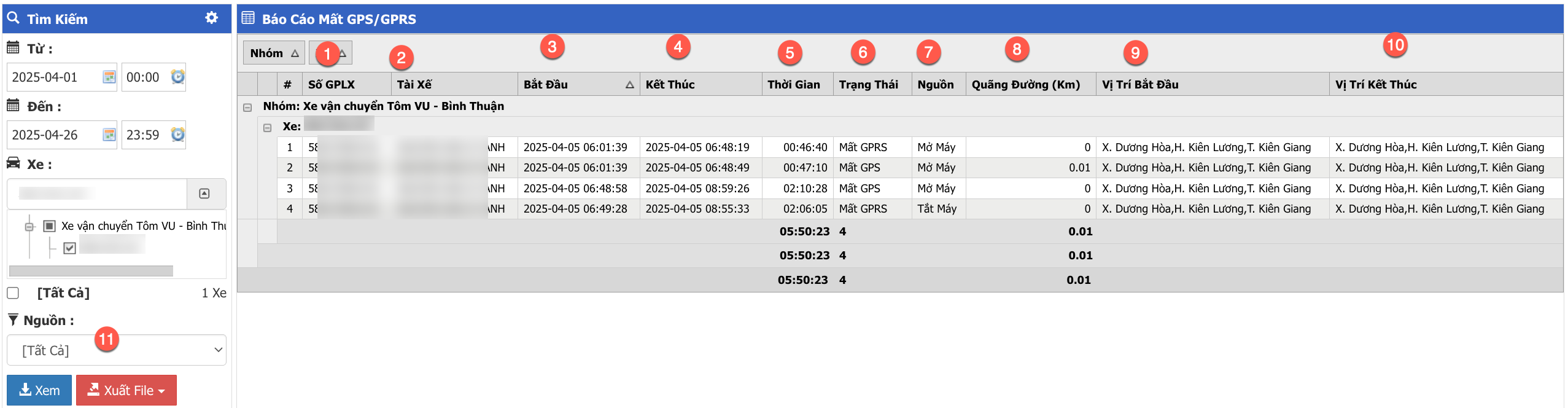Click the Tìm Kiếm magnifier icon
This screenshot has height=408, width=1568.
tap(13, 18)
